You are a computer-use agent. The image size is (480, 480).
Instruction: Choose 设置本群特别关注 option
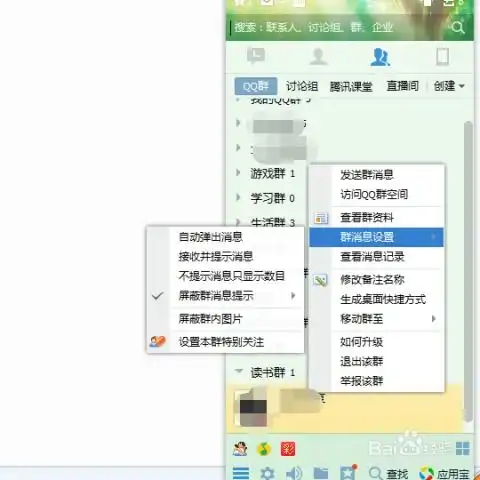(225, 342)
